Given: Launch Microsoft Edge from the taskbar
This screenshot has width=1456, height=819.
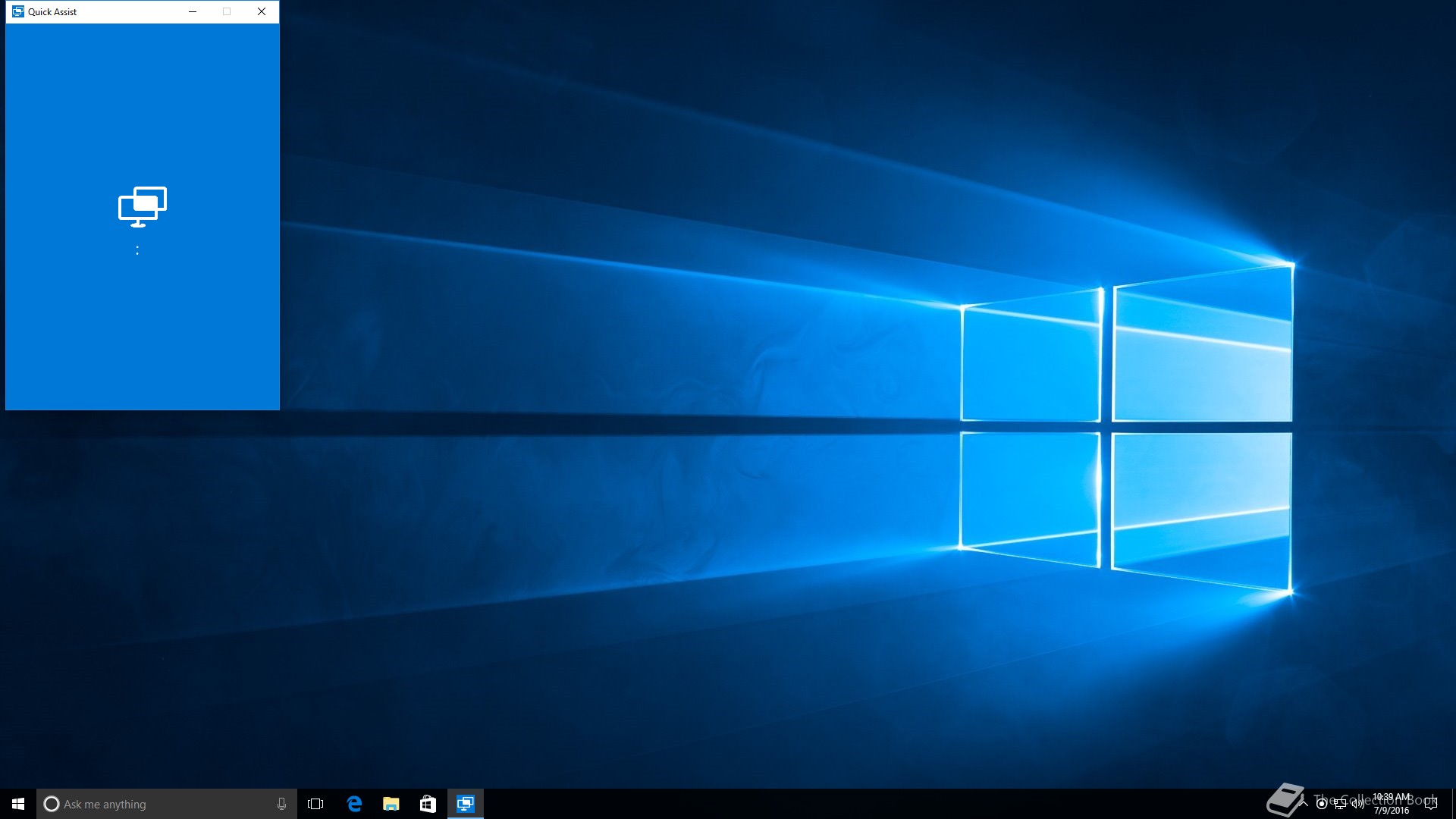Looking at the screenshot, I should 353,804.
